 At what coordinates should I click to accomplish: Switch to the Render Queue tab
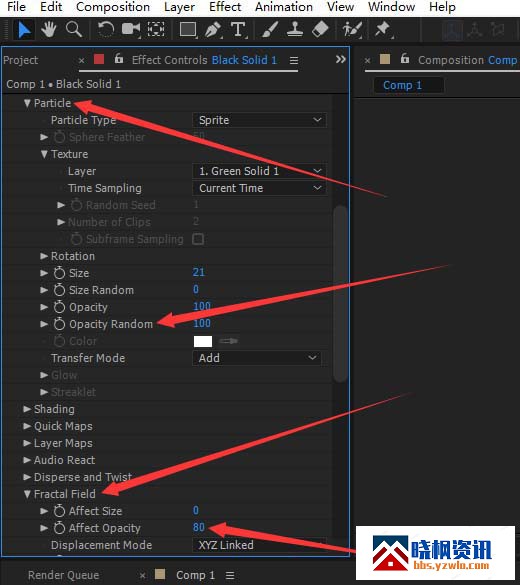click(63, 575)
